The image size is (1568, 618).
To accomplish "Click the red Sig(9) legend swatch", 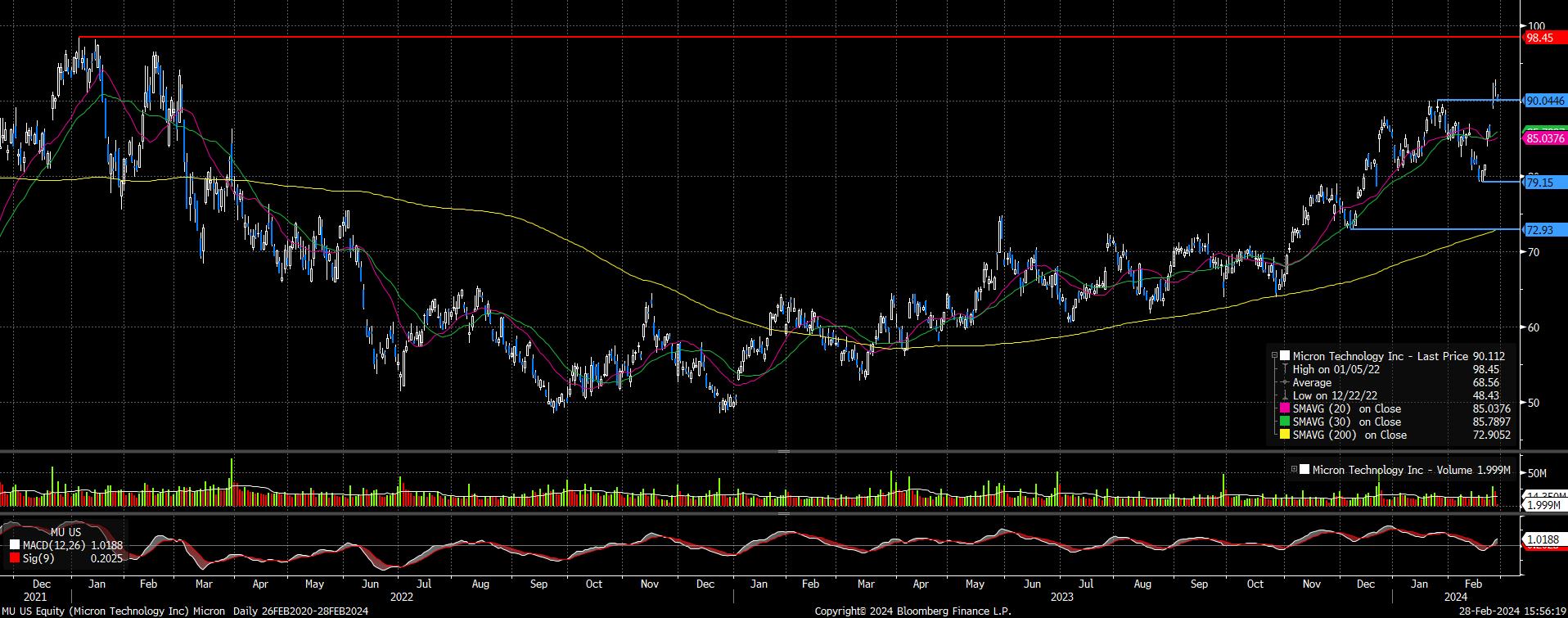I will tap(14, 558).
